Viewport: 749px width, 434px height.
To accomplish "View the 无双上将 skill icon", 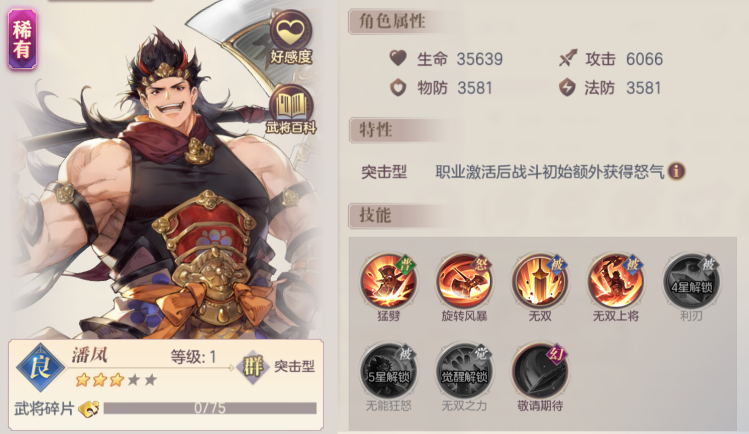I will (616, 281).
